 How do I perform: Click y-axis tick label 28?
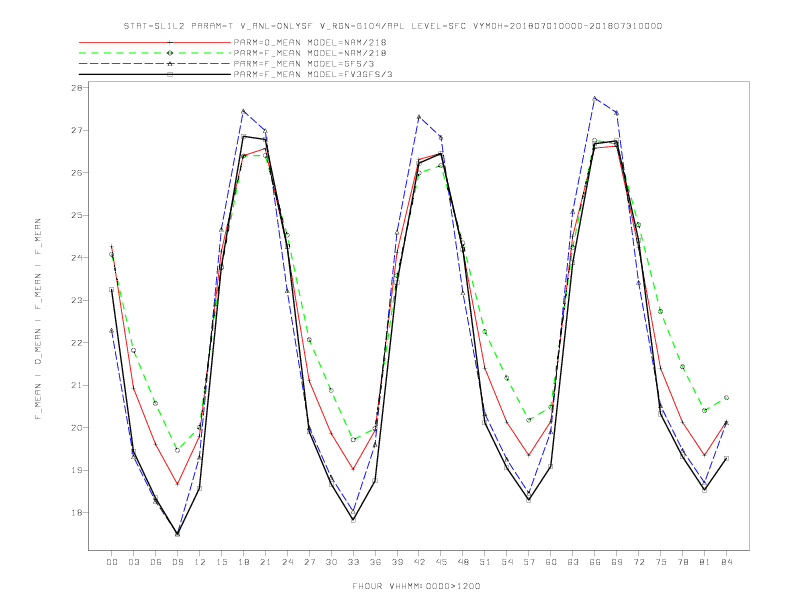[x=77, y=88]
